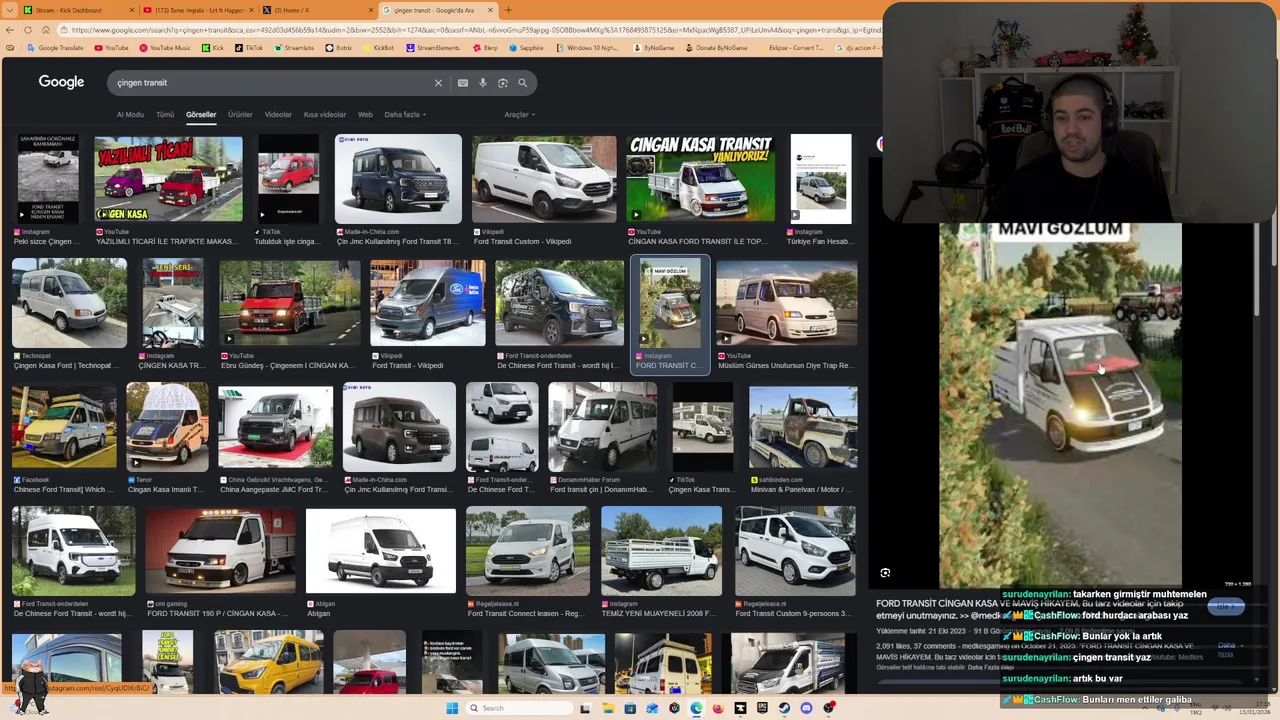Open the YouTube bookmark
This screenshot has width=1280, height=720.
point(112,48)
